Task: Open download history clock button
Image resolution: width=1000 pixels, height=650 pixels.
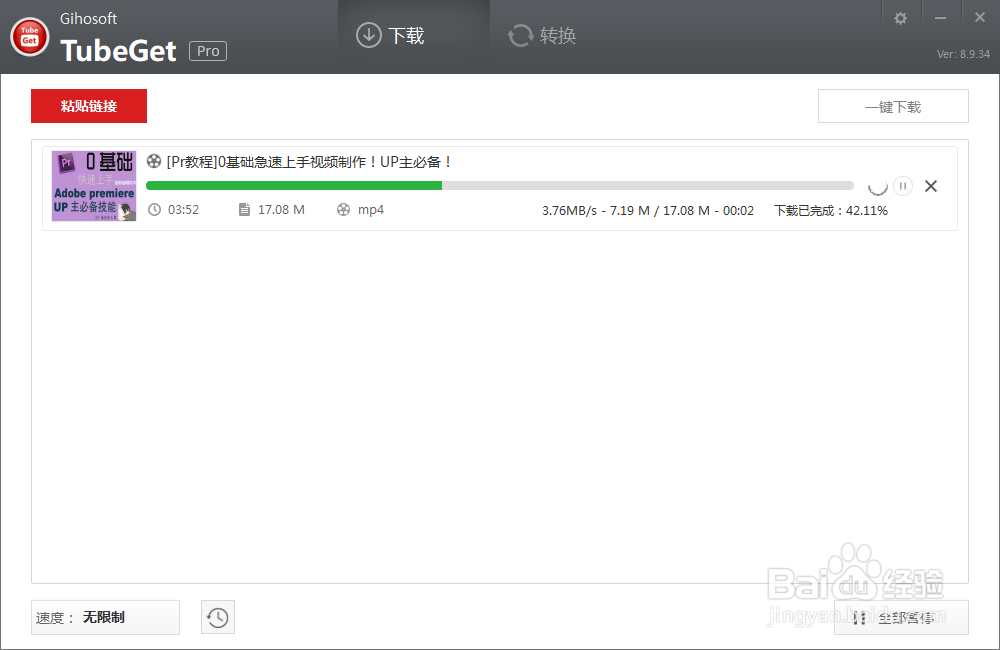Action: pos(217,617)
